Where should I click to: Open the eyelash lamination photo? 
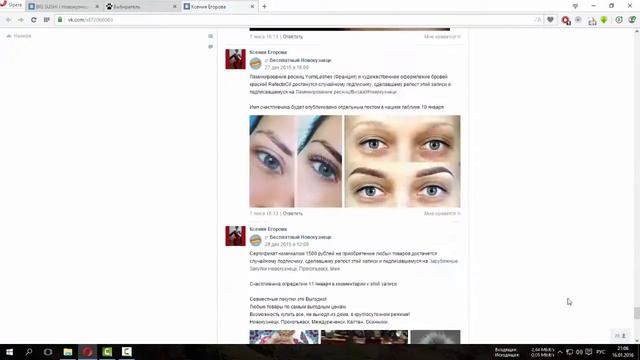pyautogui.click(x=296, y=161)
